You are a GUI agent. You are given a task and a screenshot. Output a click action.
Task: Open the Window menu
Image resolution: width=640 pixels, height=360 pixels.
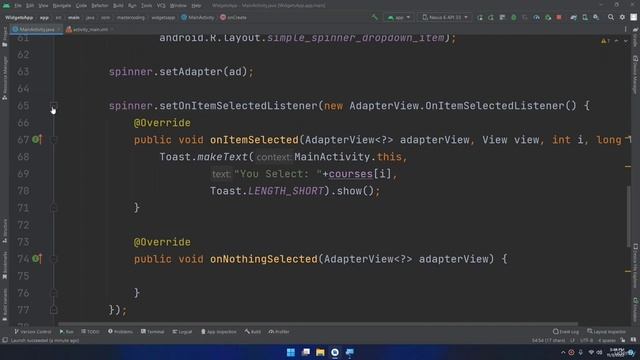[x=178, y=6]
